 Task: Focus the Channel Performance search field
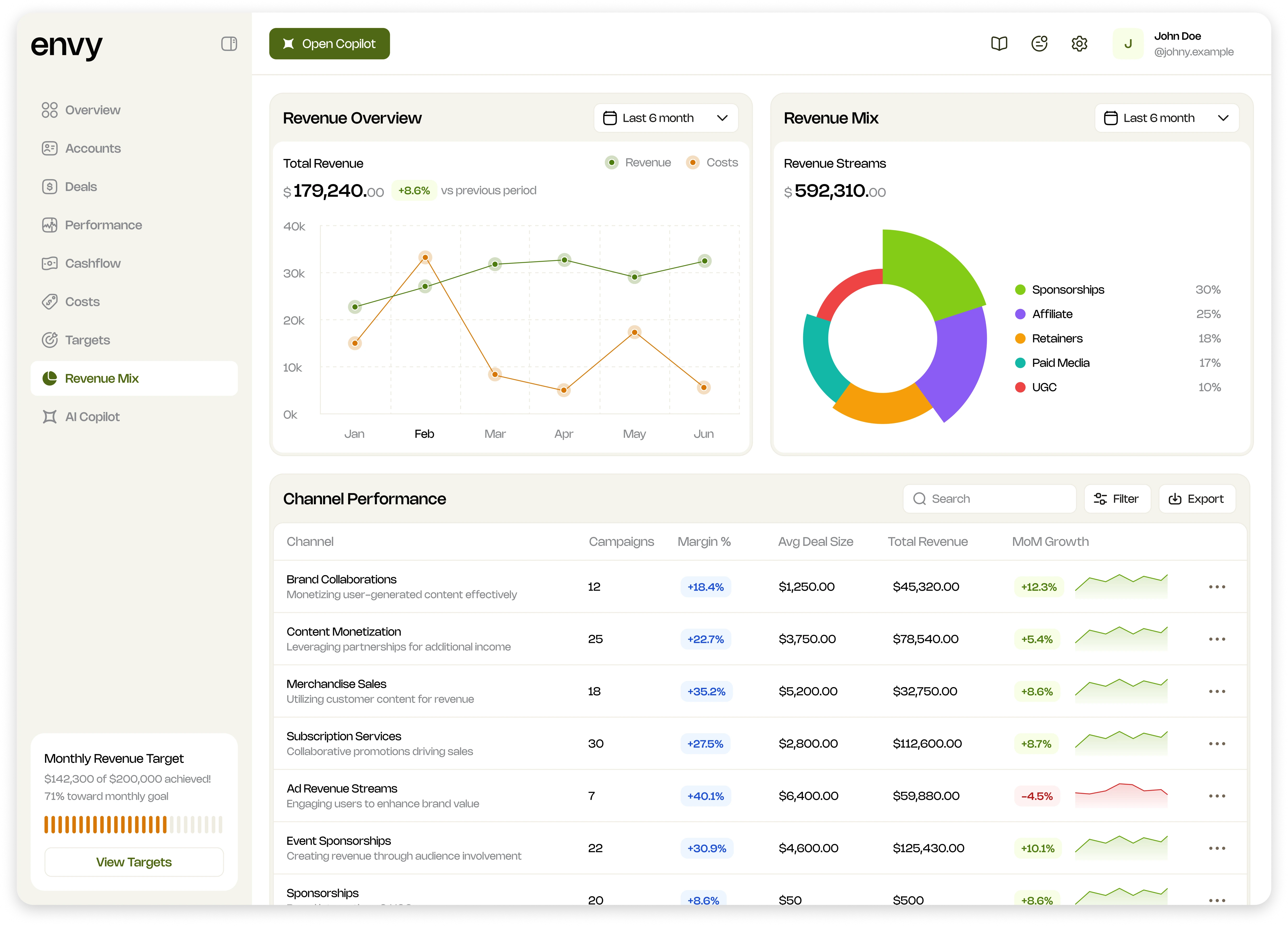coord(989,499)
